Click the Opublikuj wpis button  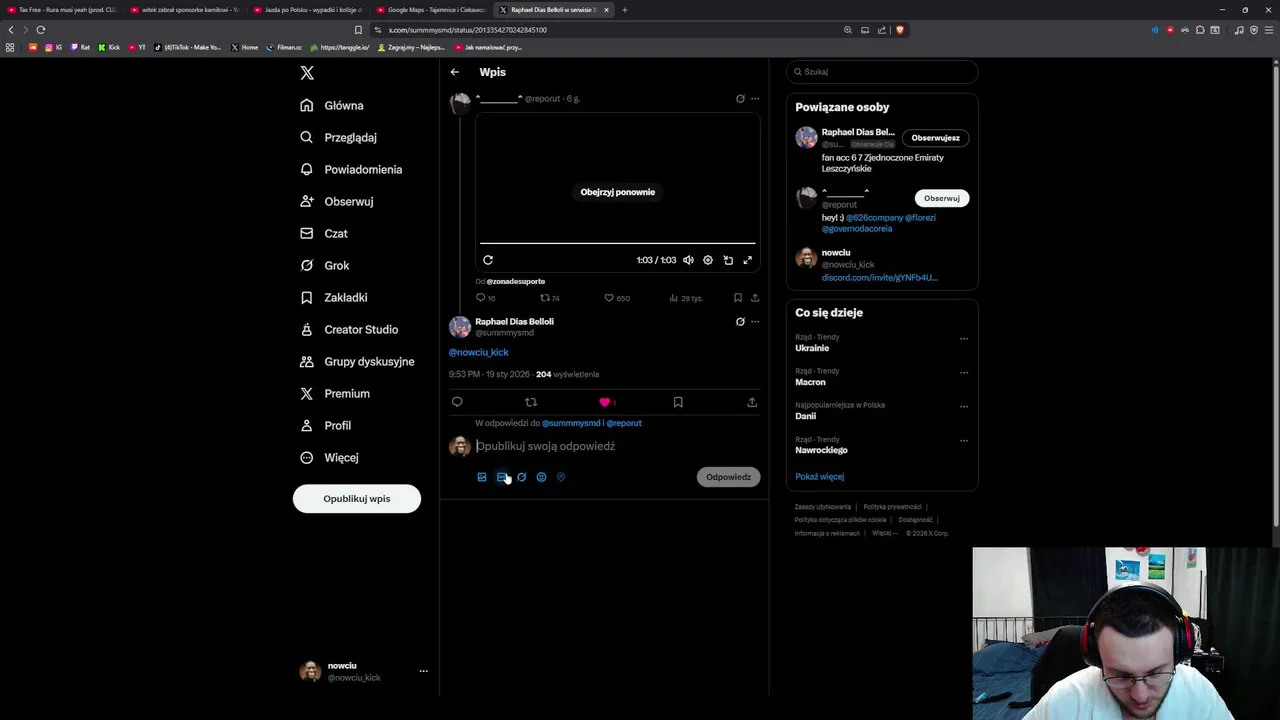point(357,498)
